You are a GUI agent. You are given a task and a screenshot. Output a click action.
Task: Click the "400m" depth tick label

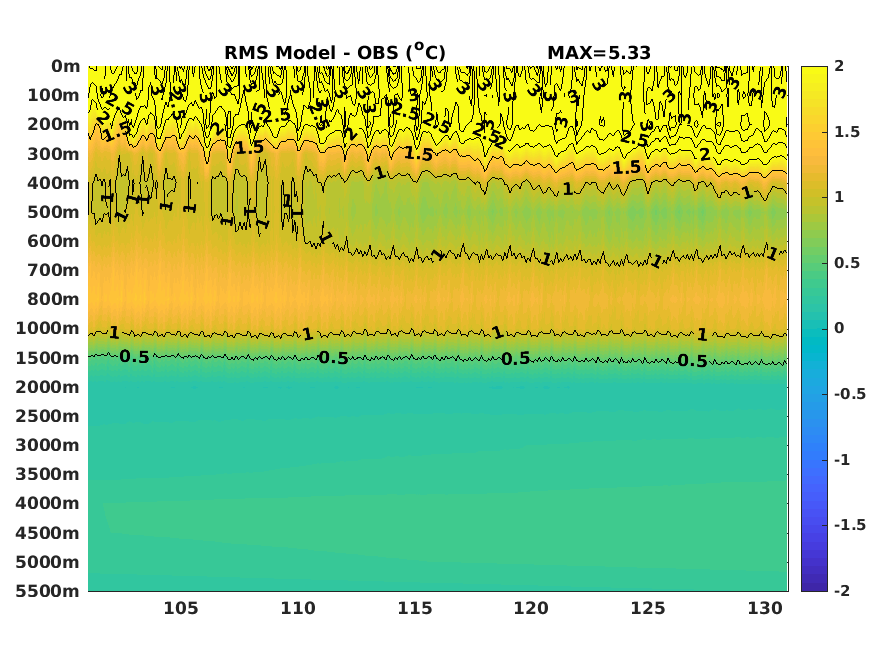point(54,183)
